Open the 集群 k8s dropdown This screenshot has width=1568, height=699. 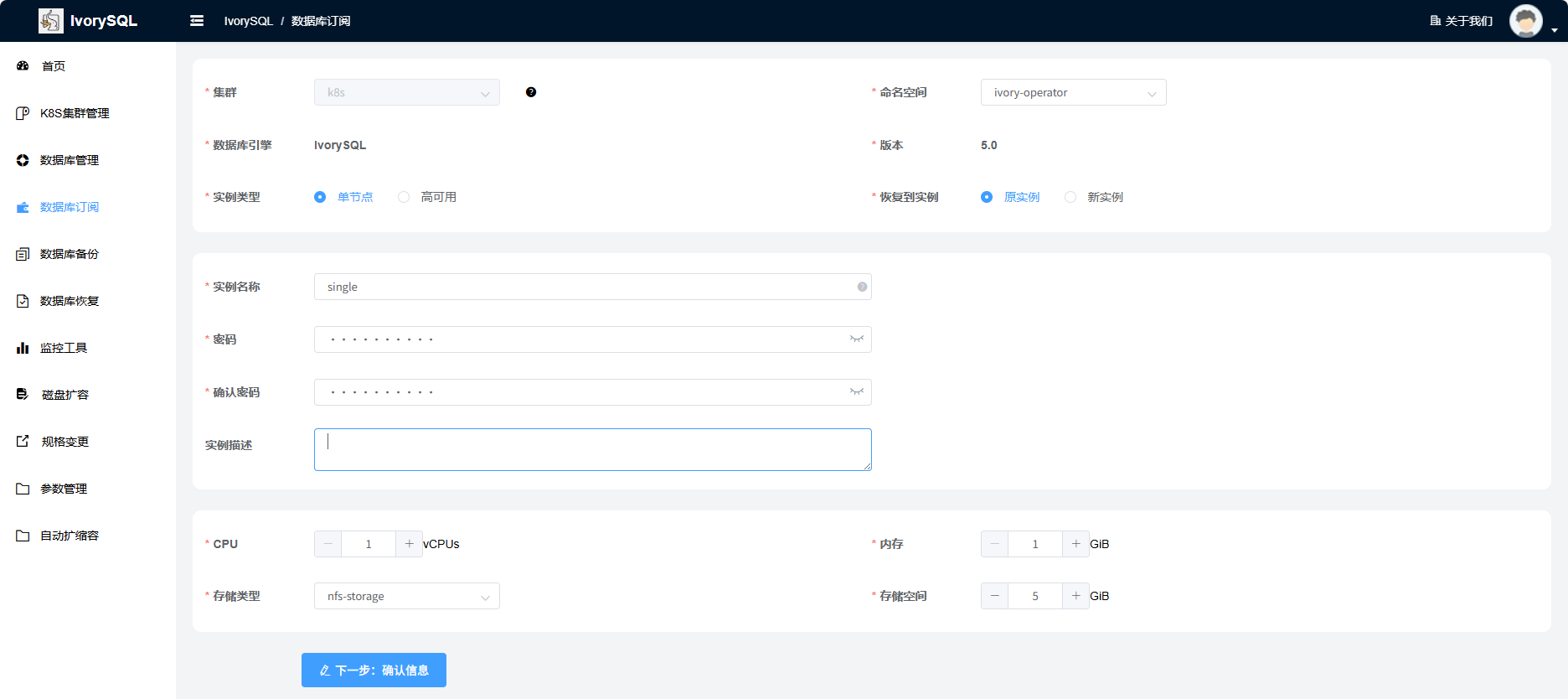pos(406,92)
